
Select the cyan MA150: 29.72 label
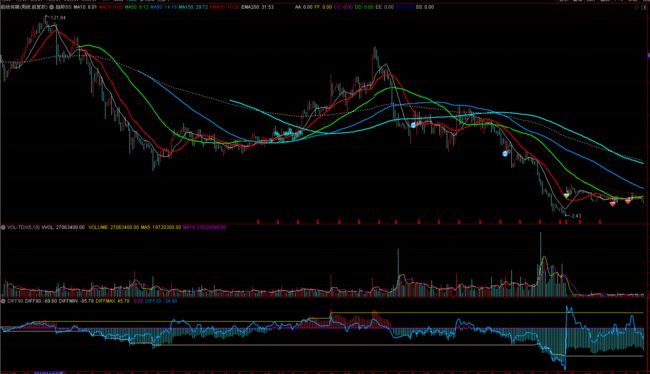click(193, 7)
